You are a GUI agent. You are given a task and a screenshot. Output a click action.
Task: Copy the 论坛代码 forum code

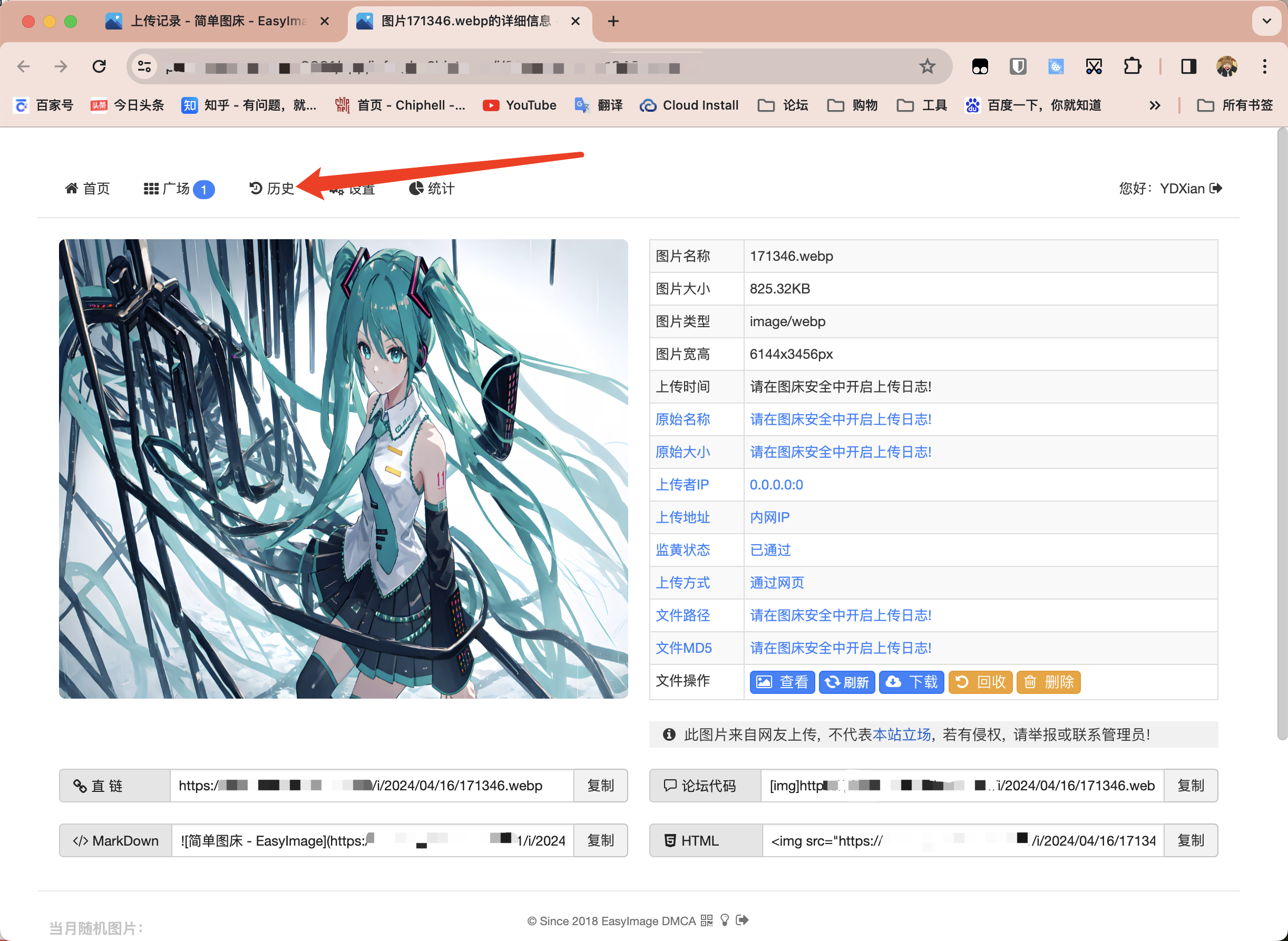point(1191,786)
